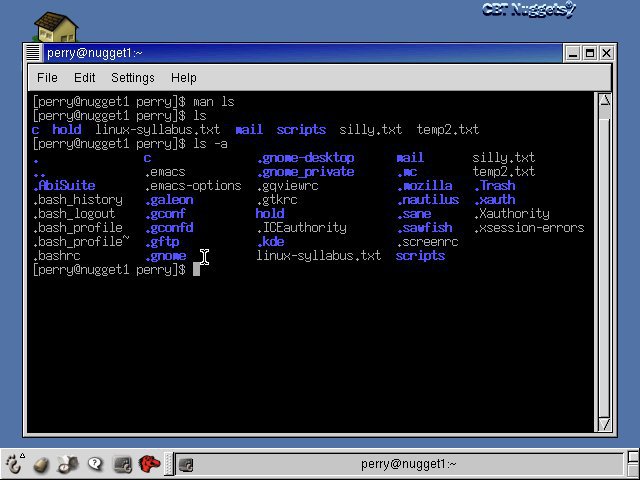
Task: Click the .screenrc file name
Action: [x=428, y=242]
